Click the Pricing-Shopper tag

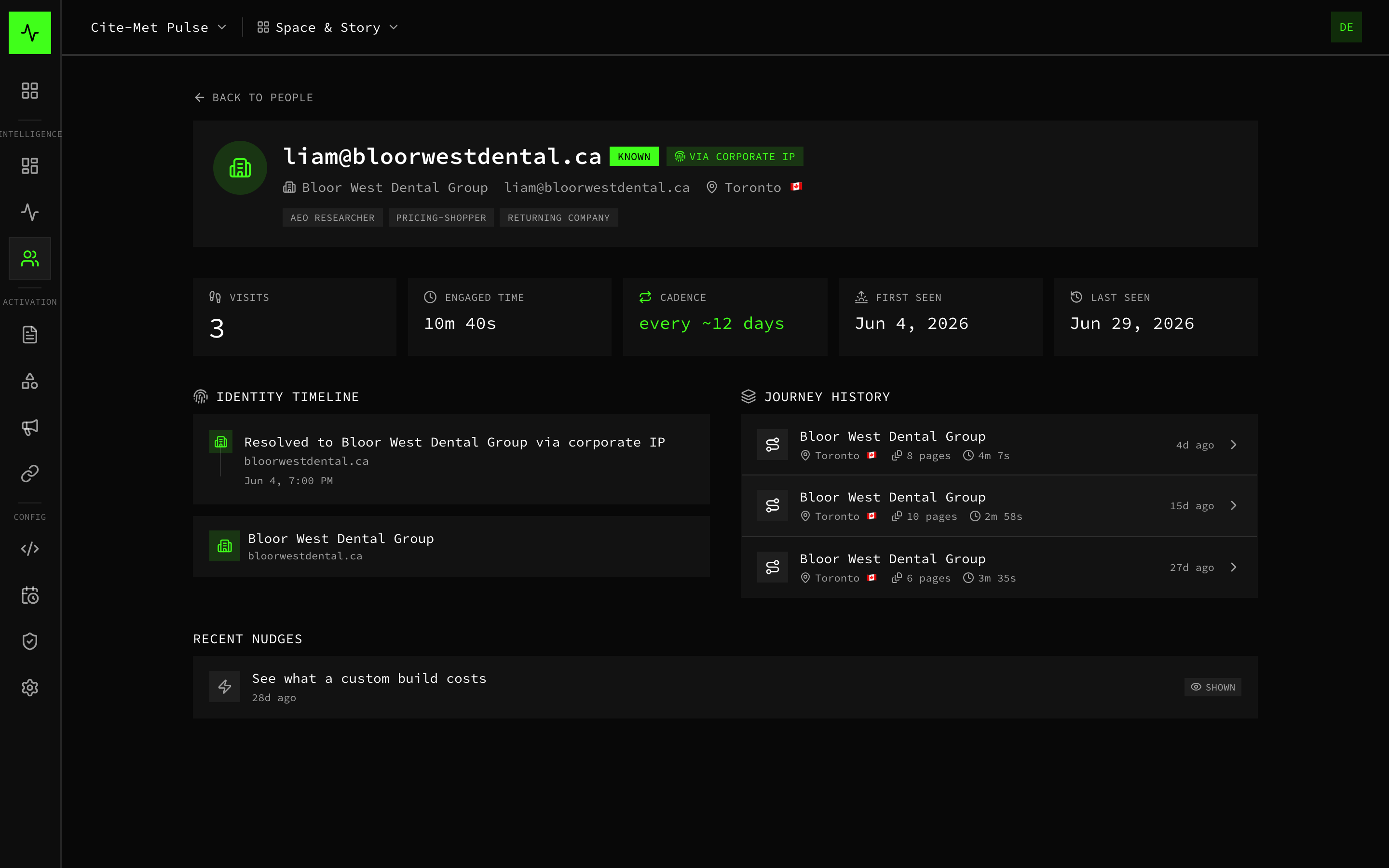pyautogui.click(x=441, y=217)
